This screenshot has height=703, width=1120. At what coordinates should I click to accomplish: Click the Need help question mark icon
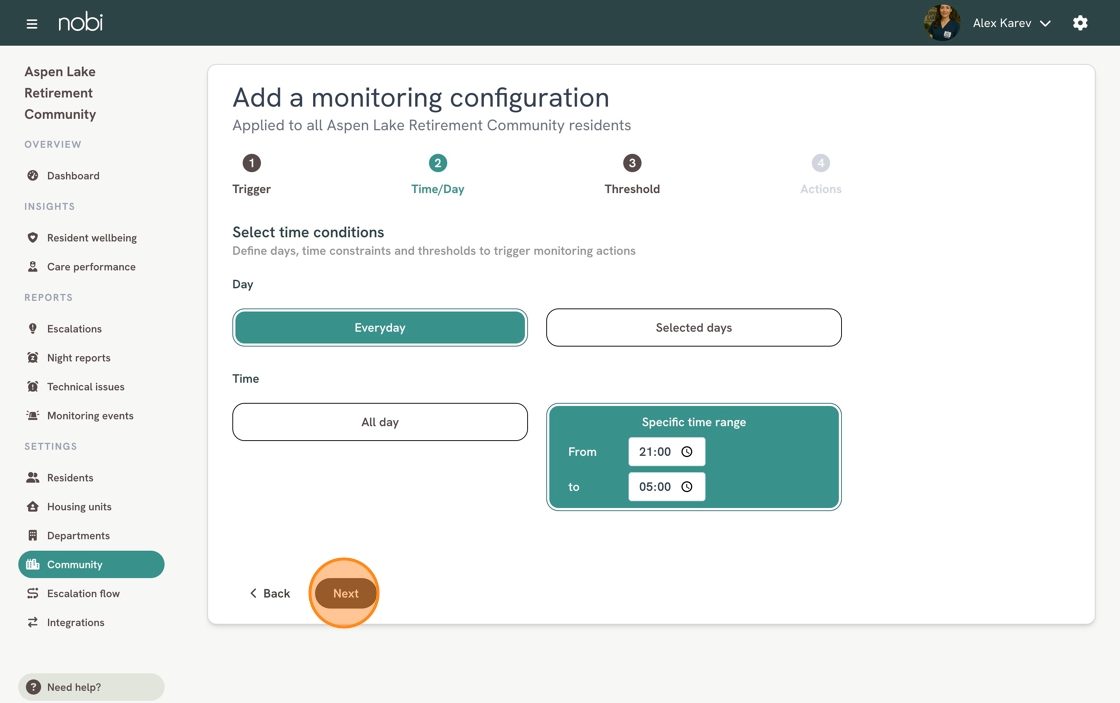33,687
